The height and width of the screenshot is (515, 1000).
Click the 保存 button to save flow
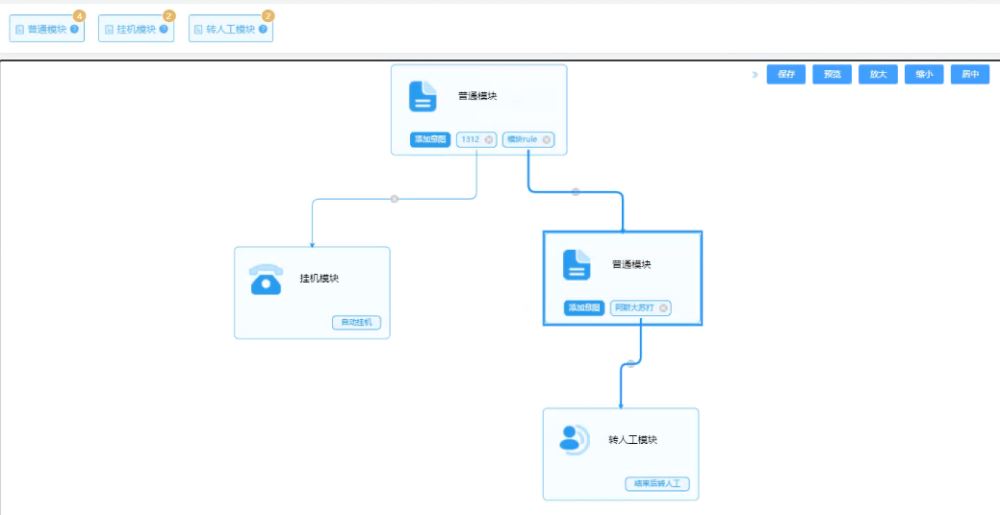786,74
